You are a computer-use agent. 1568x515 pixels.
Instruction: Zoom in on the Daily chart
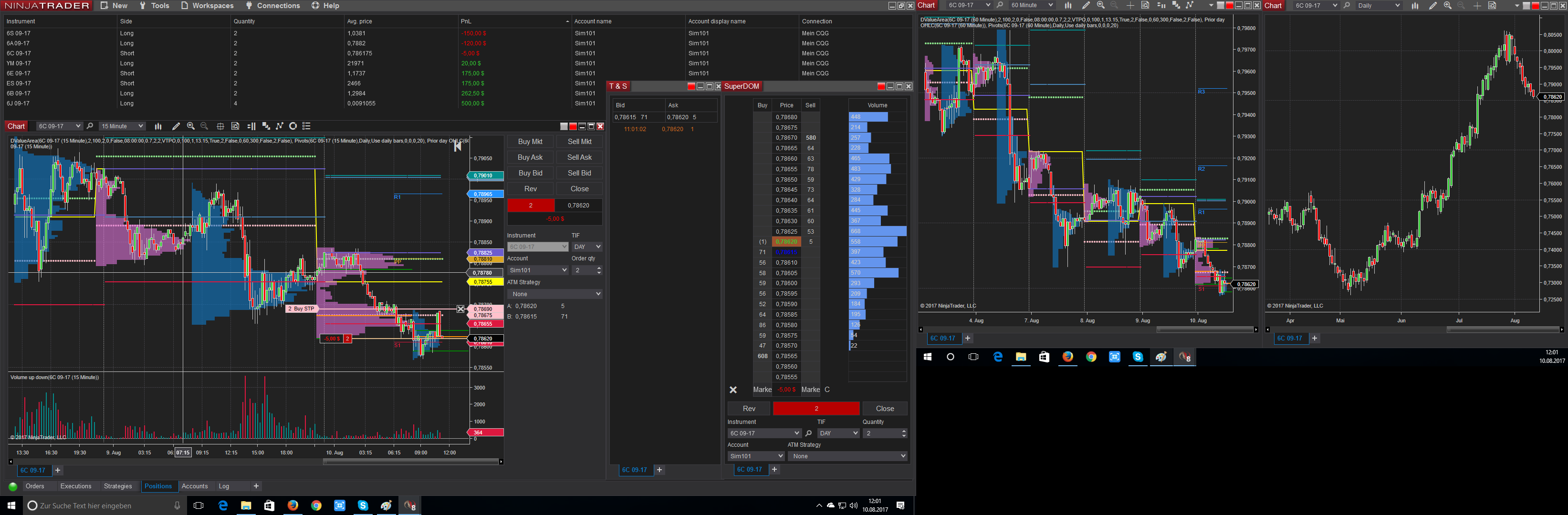coord(1447,5)
